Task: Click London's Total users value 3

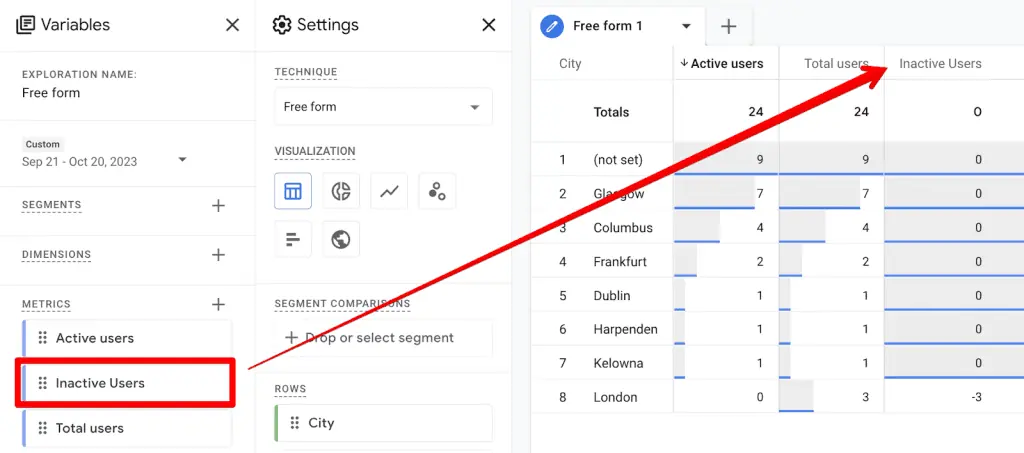Action: [x=865, y=398]
